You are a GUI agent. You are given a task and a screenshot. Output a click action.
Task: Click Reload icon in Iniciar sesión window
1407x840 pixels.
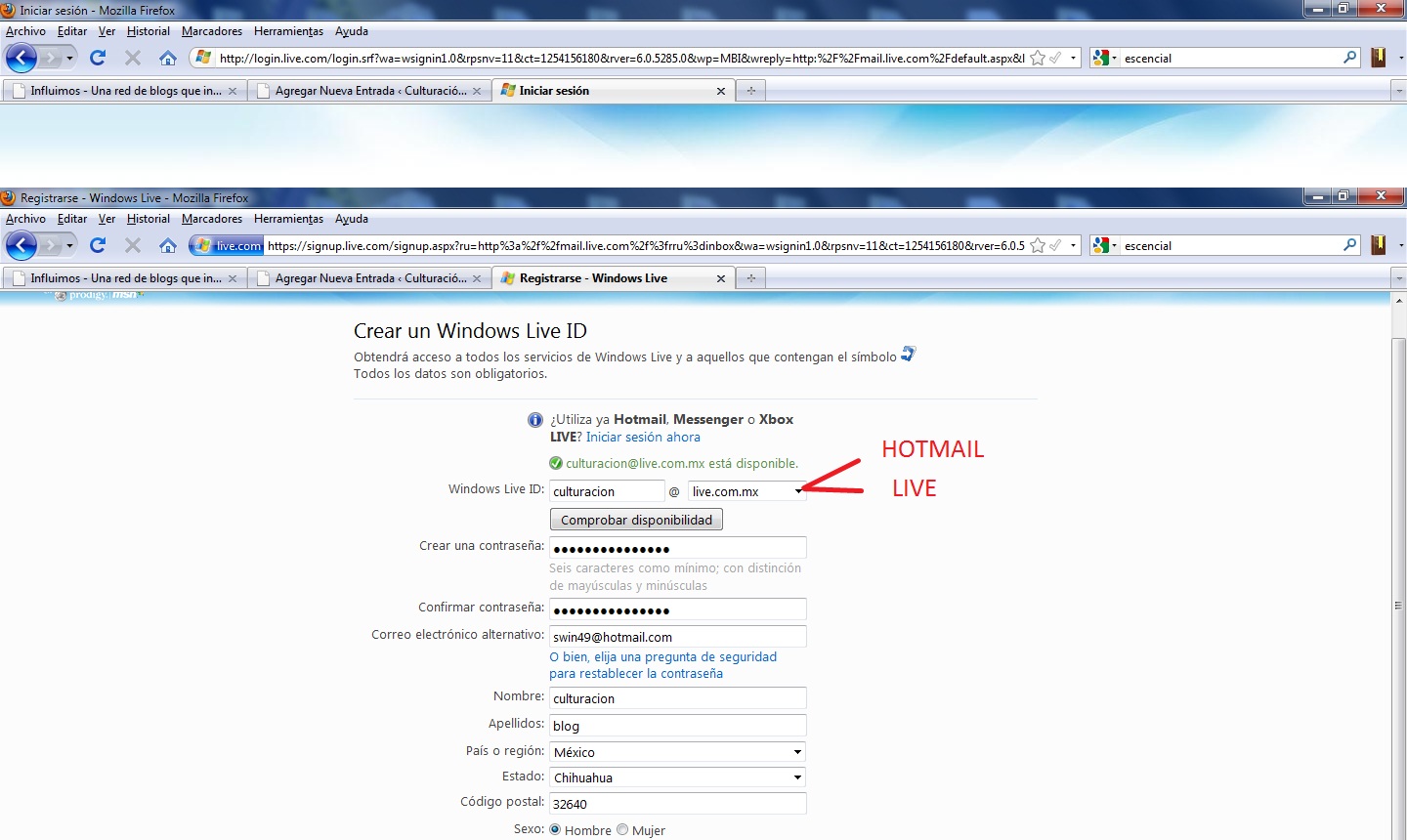(x=98, y=58)
